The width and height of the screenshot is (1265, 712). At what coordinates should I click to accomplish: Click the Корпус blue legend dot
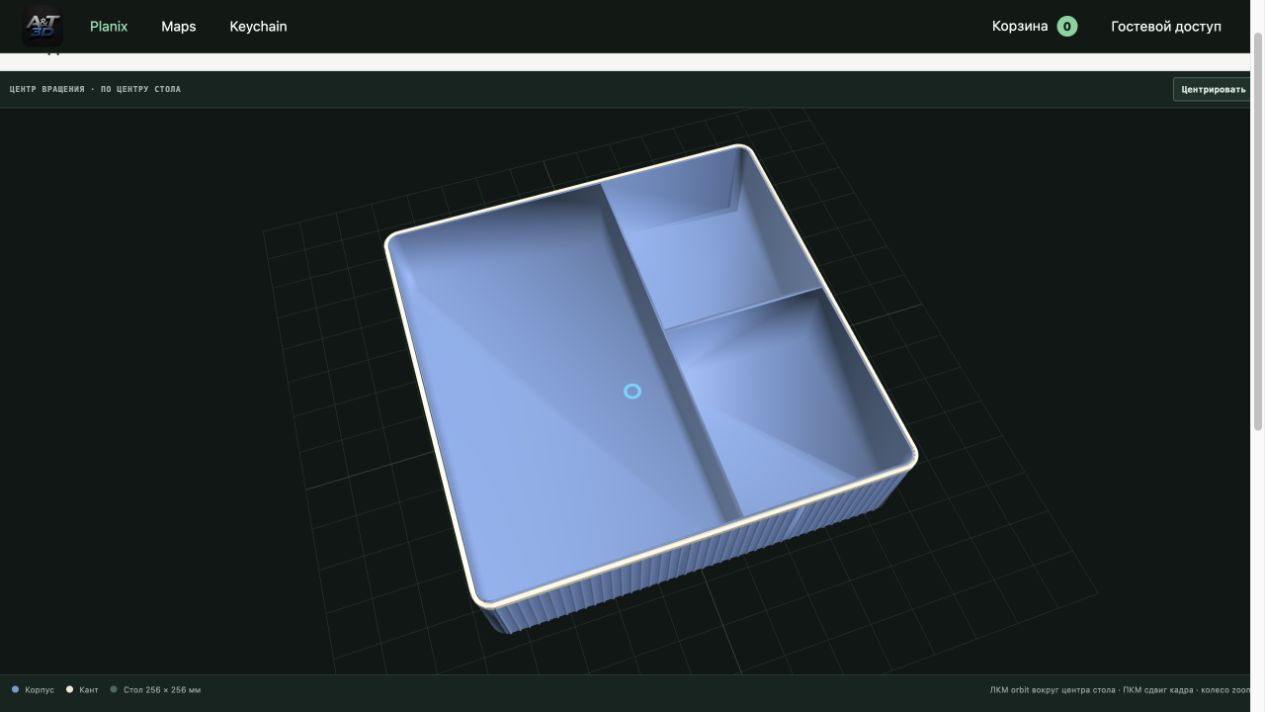point(15,689)
